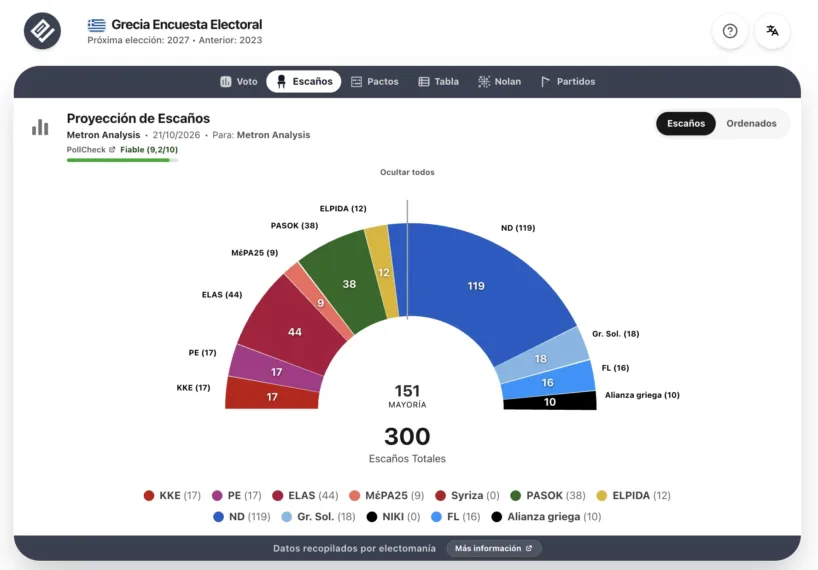The height and width of the screenshot is (570, 818).
Task: Toggle Alianza griega (10) in the legend
Action: tap(546, 517)
